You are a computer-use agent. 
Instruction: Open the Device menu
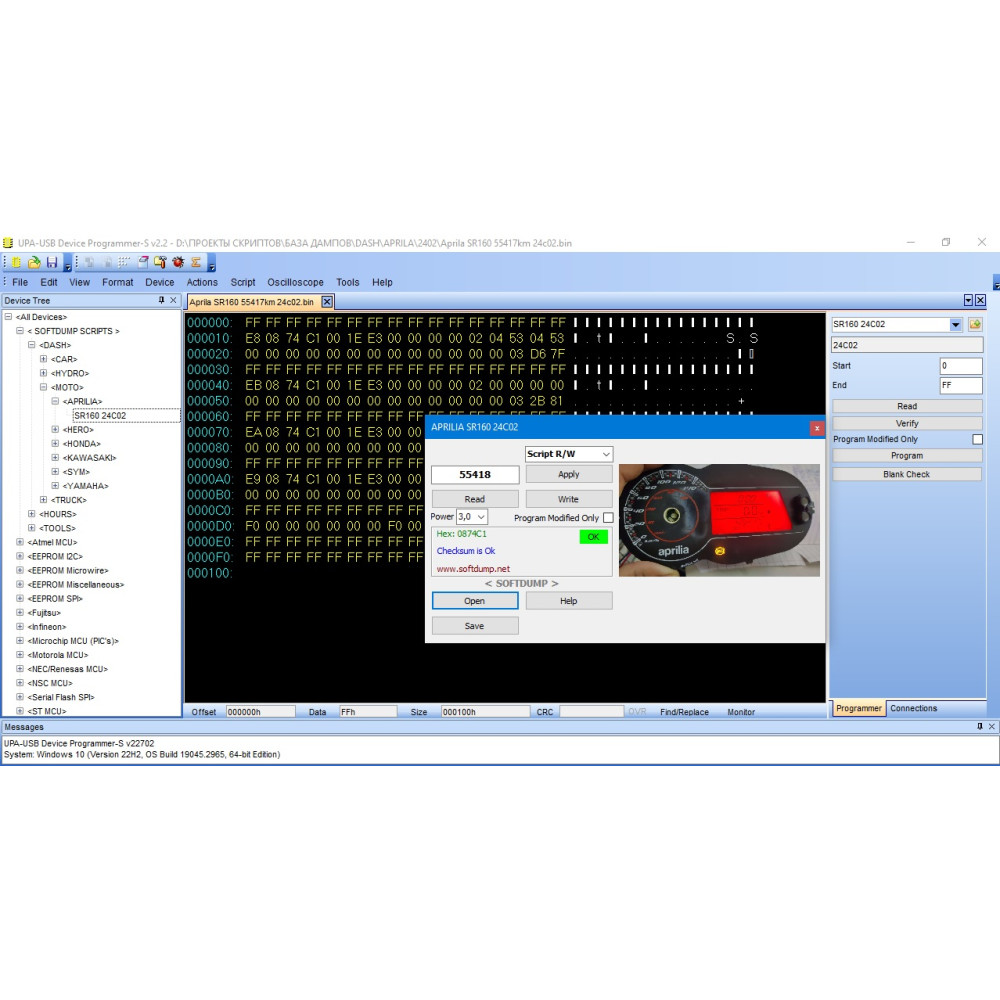click(159, 282)
